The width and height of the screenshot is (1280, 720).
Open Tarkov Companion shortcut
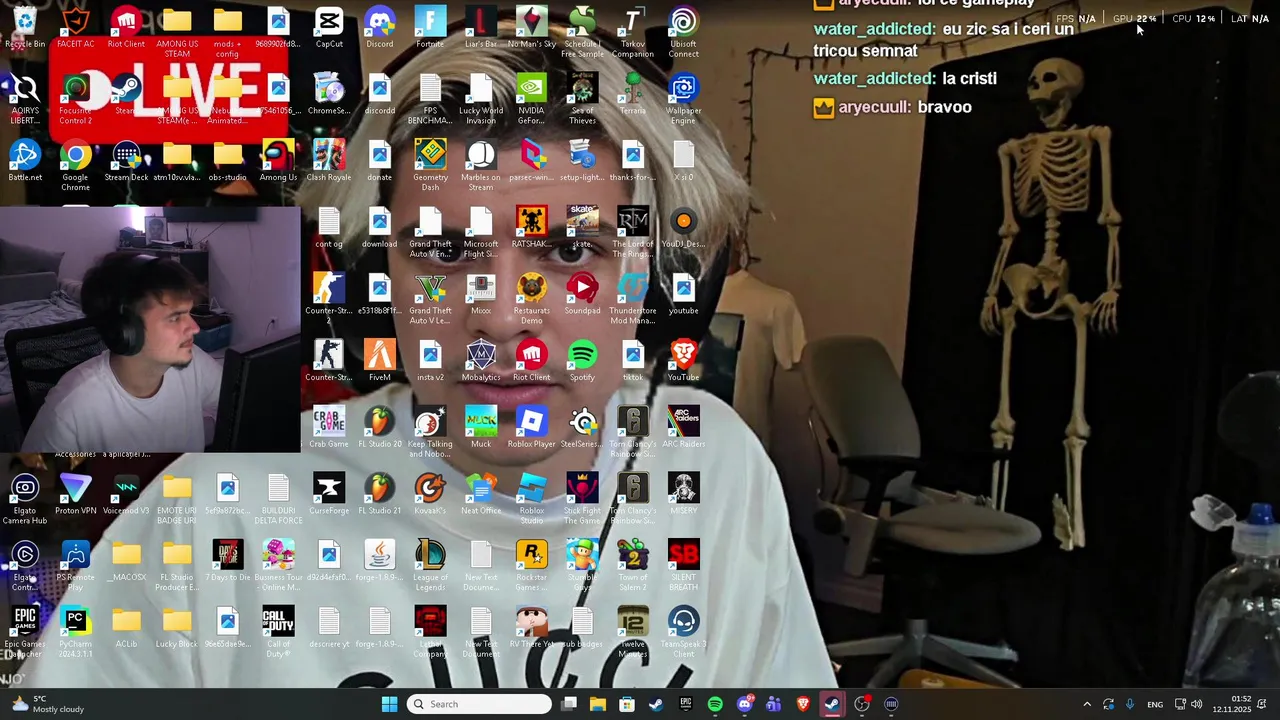tap(633, 33)
